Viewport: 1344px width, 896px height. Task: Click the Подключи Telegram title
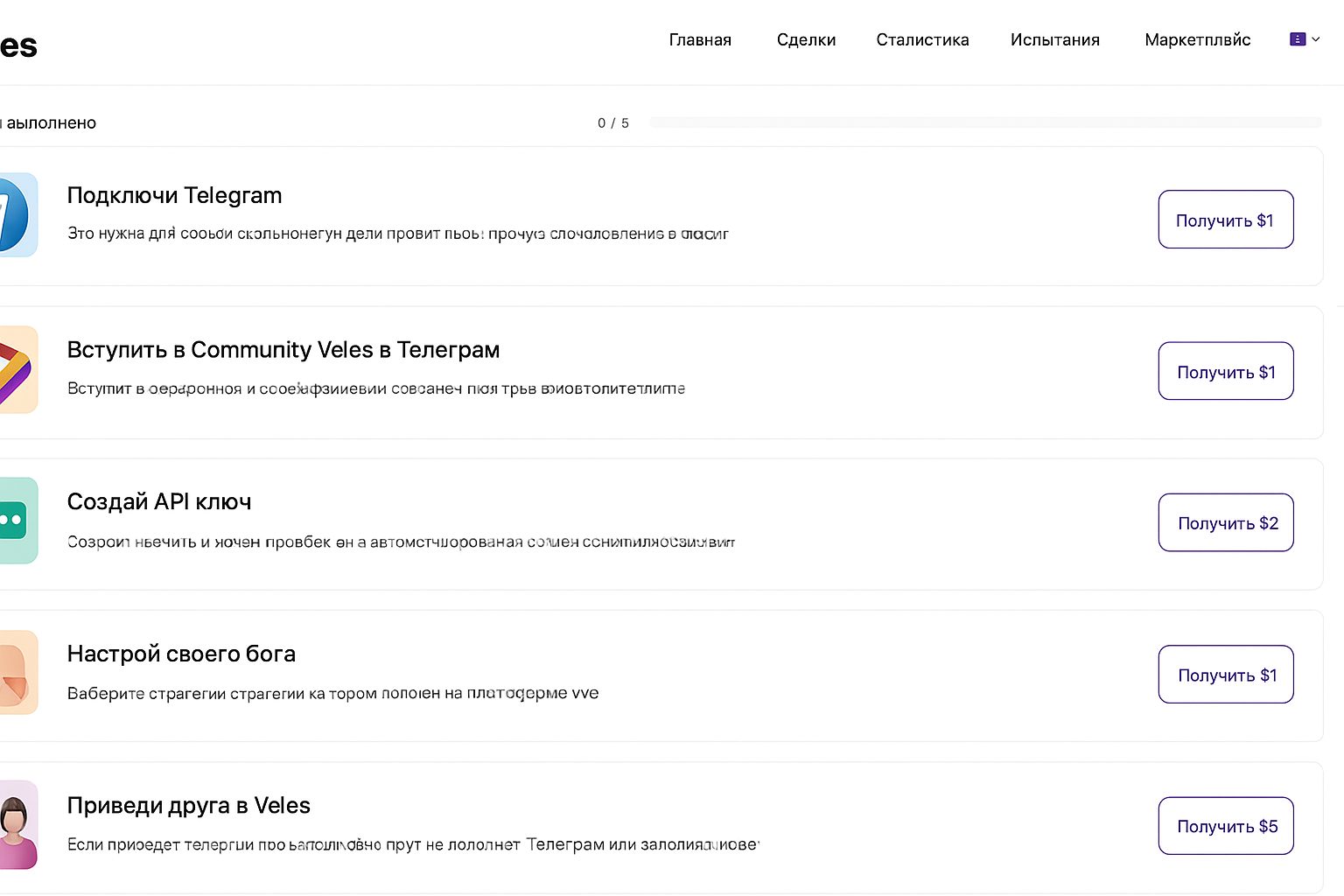(174, 195)
